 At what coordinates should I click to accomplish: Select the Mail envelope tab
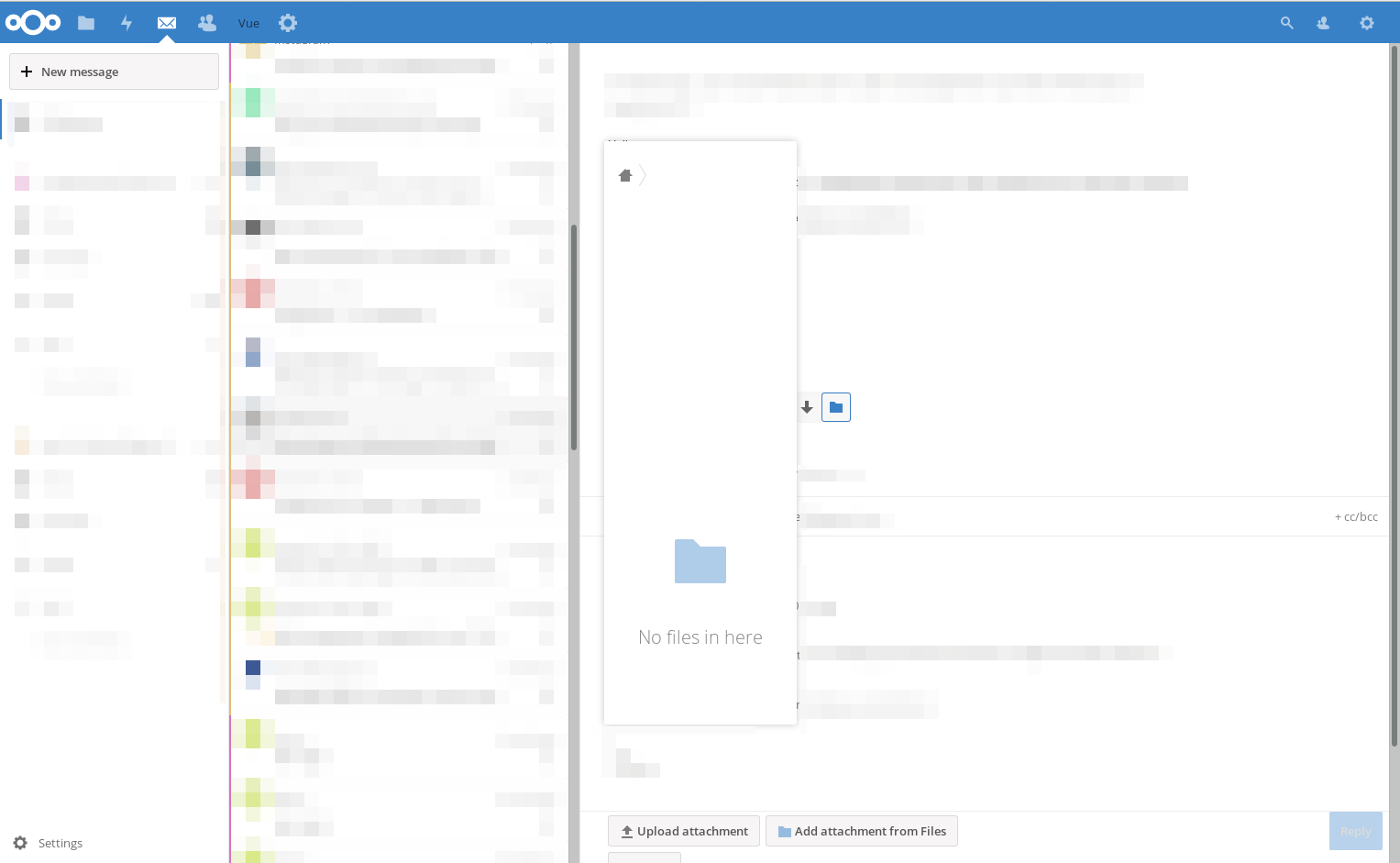pyautogui.click(x=166, y=22)
